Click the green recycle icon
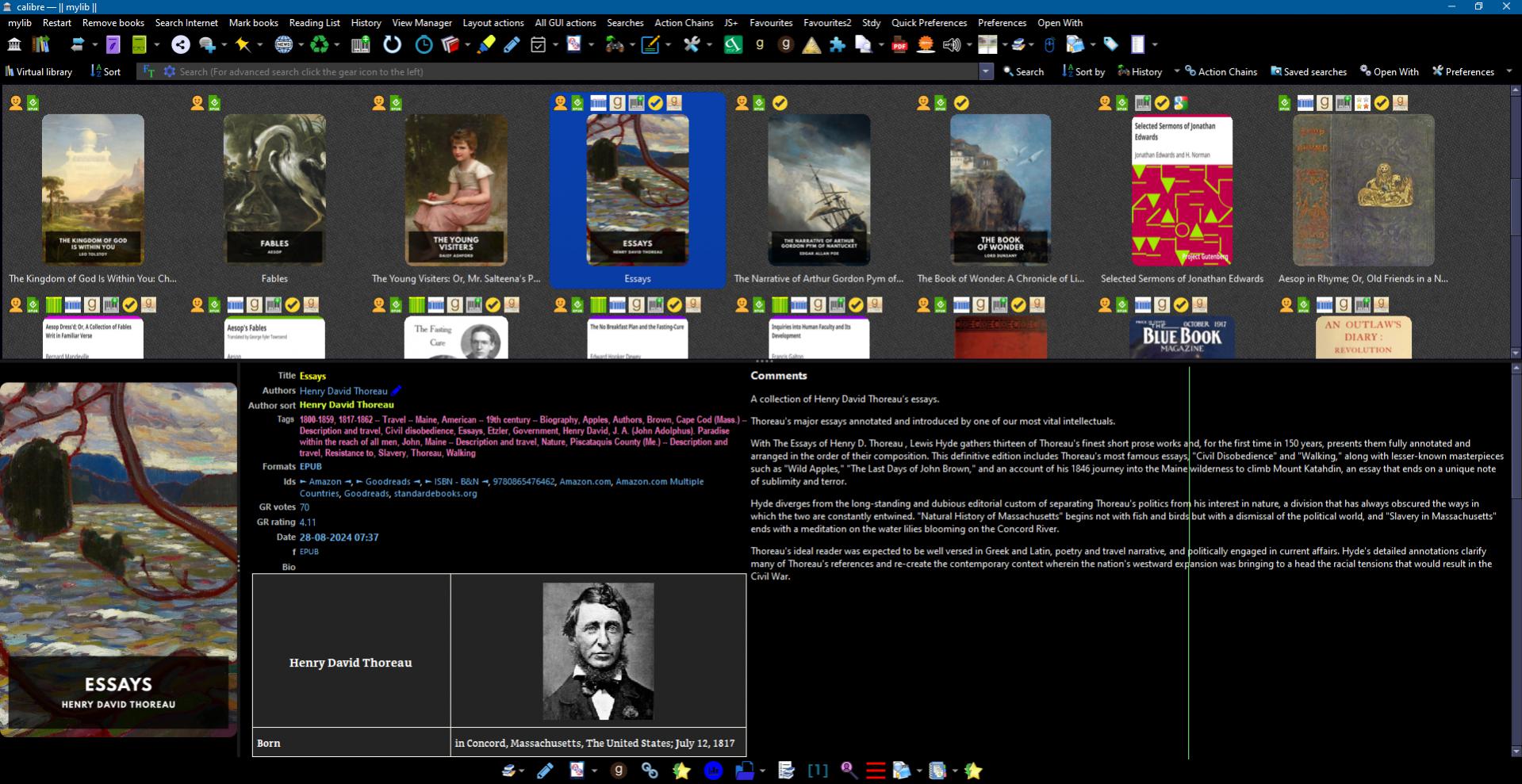 coord(320,45)
